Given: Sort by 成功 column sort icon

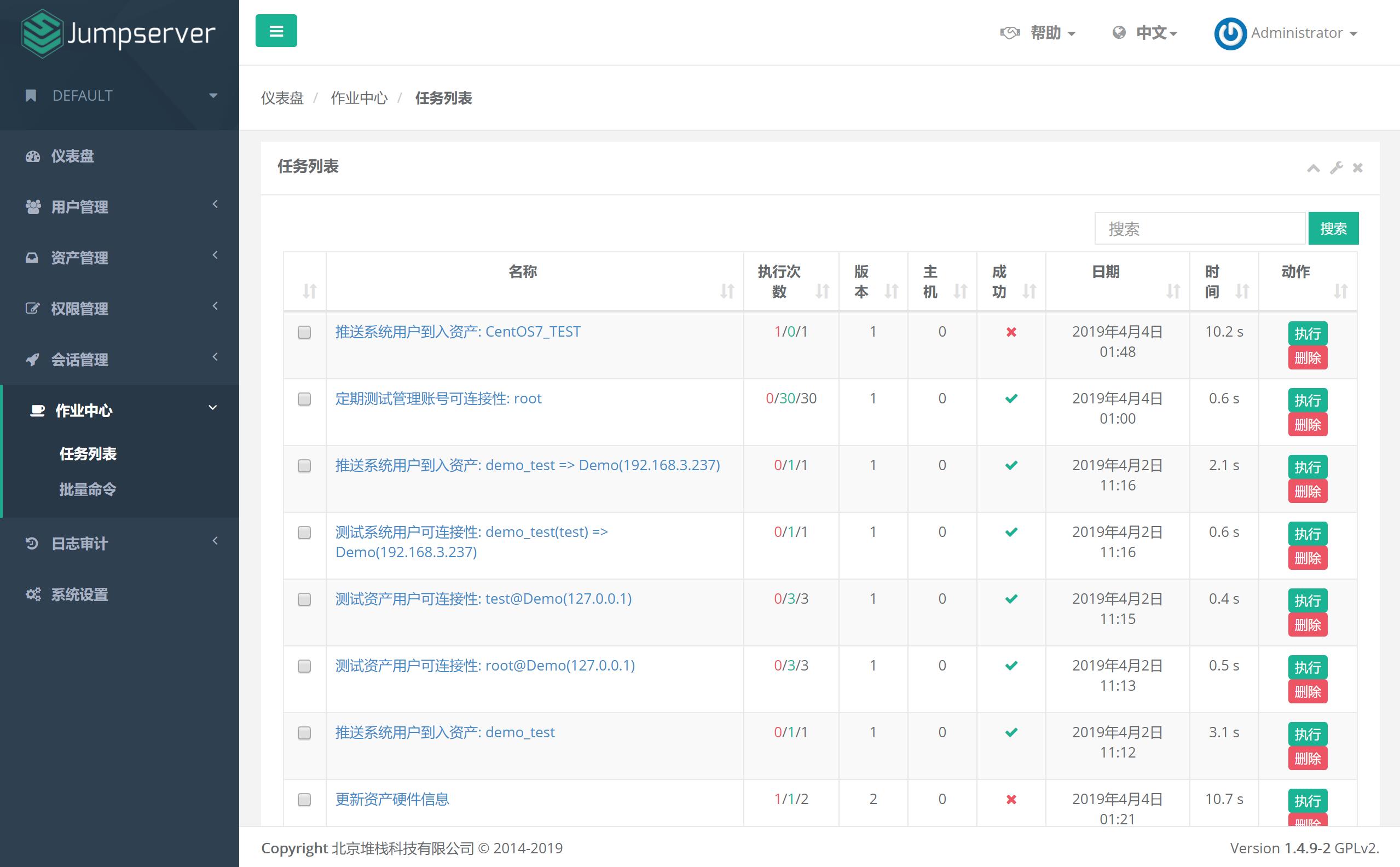Looking at the screenshot, I should coord(1029,291).
